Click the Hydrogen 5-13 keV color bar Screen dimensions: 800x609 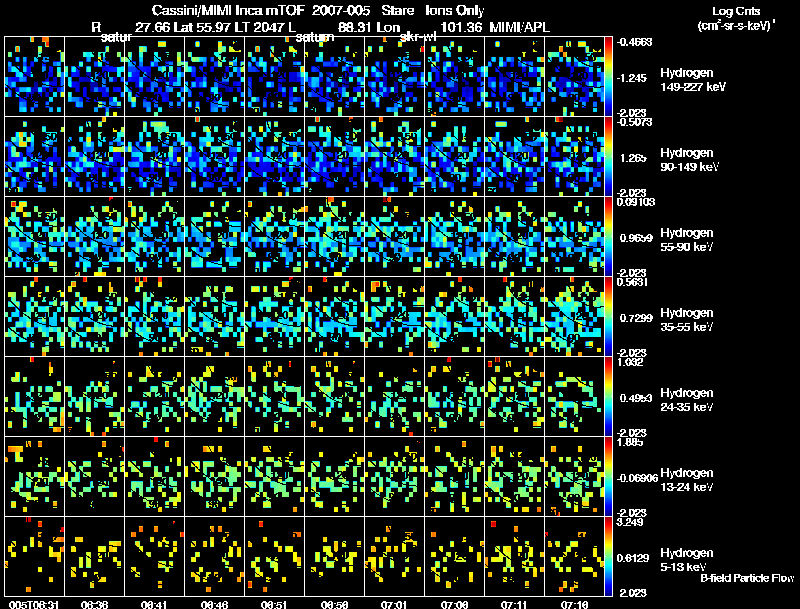click(x=608, y=556)
